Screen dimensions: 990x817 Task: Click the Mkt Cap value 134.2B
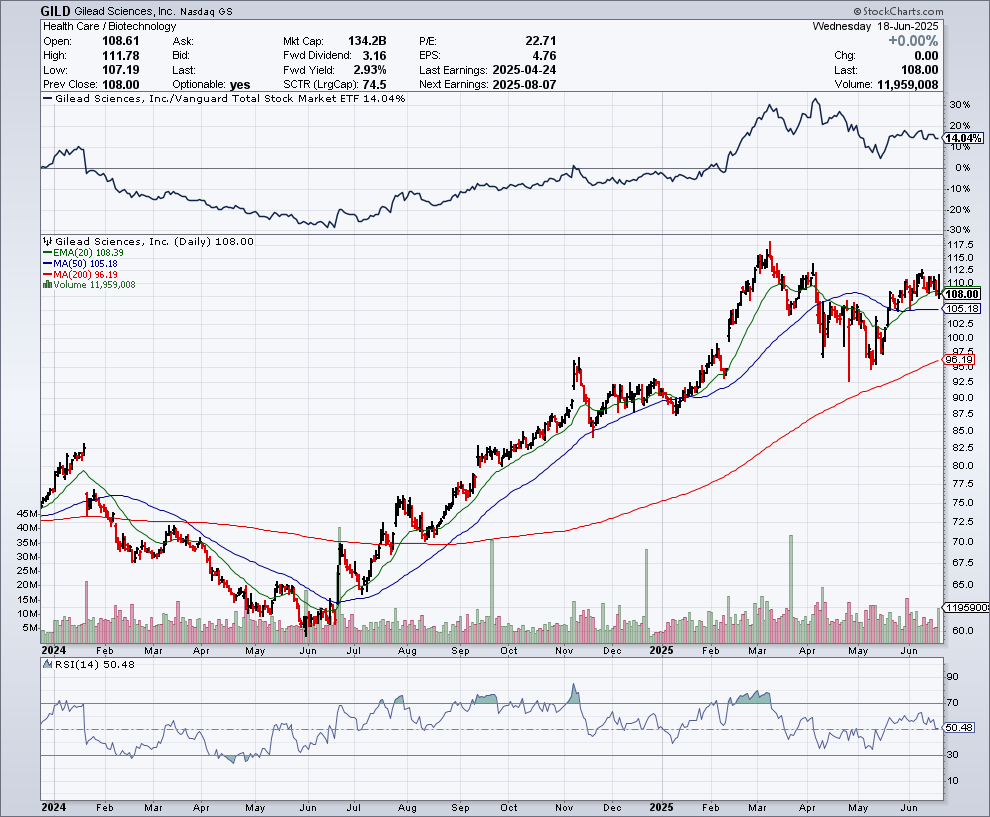[367, 41]
